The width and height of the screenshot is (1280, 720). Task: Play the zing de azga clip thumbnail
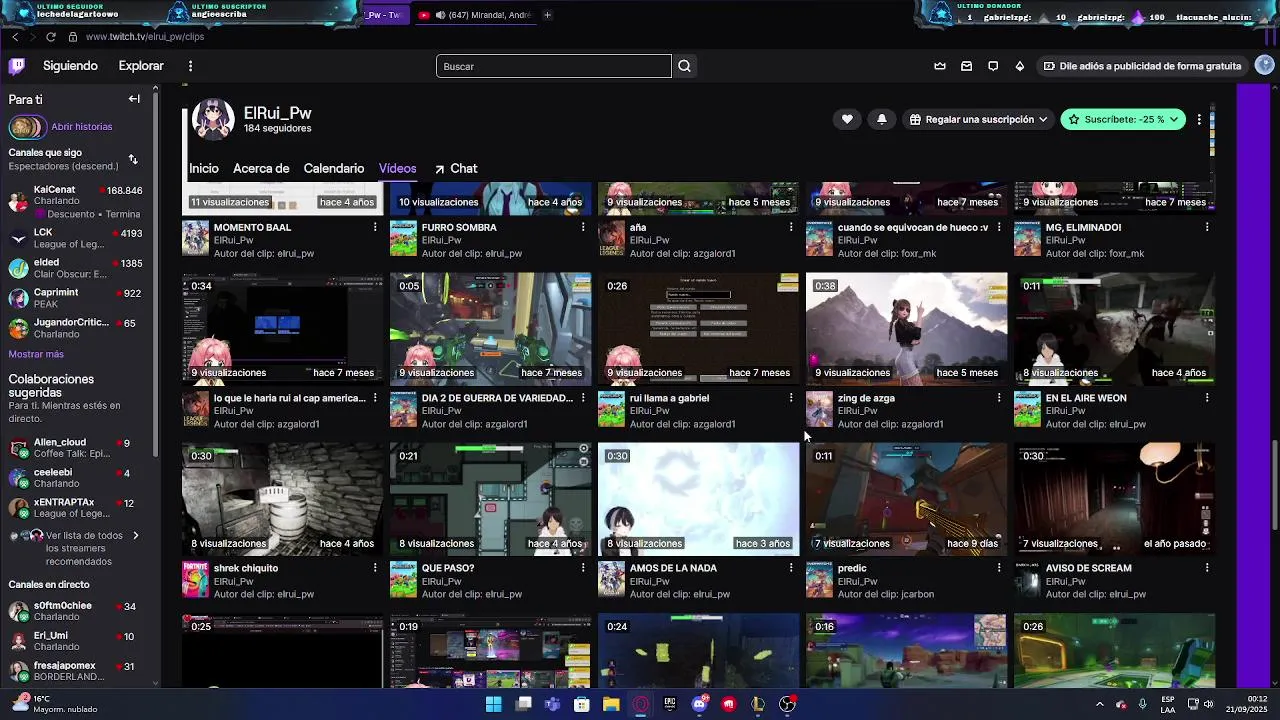point(906,329)
